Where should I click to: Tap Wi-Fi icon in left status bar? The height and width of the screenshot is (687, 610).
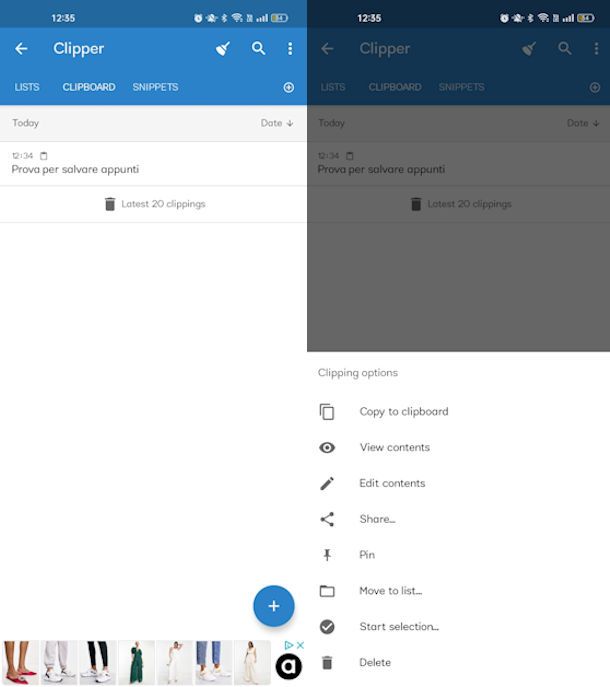[237, 18]
